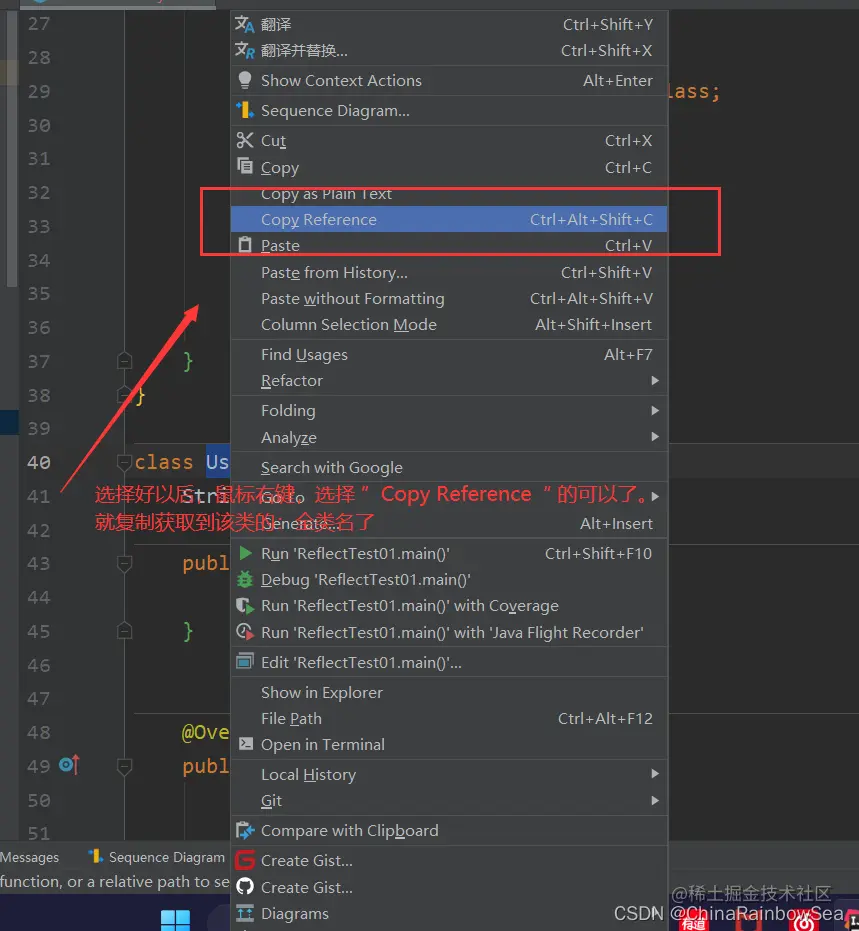This screenshot has height=931, width=859.
Task: Select Search with Google
Action: point(449,468)
